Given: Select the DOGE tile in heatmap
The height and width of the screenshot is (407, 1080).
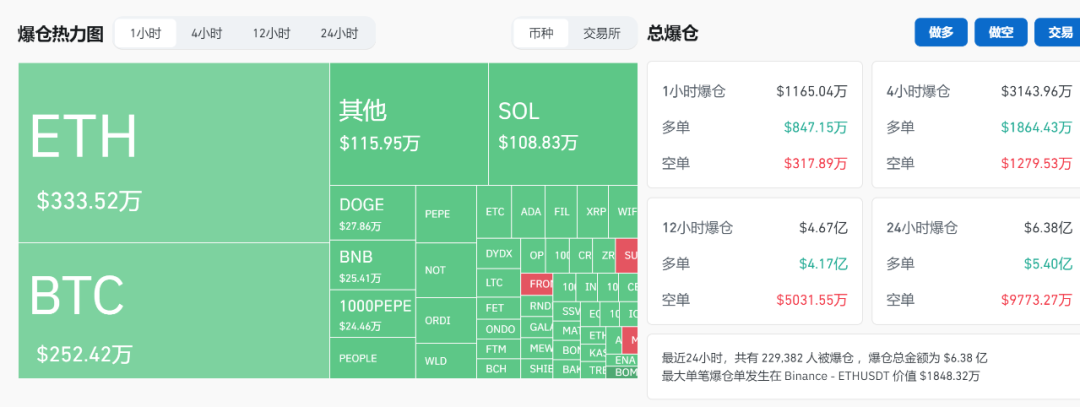Looking at the screenshot, I should pos(372,213).
